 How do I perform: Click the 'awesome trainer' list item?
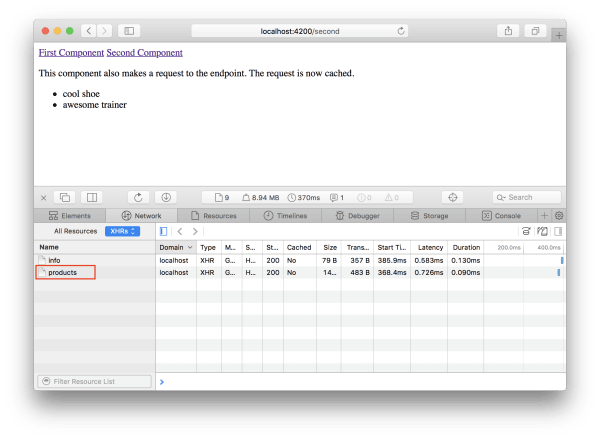tap(95, 105)
